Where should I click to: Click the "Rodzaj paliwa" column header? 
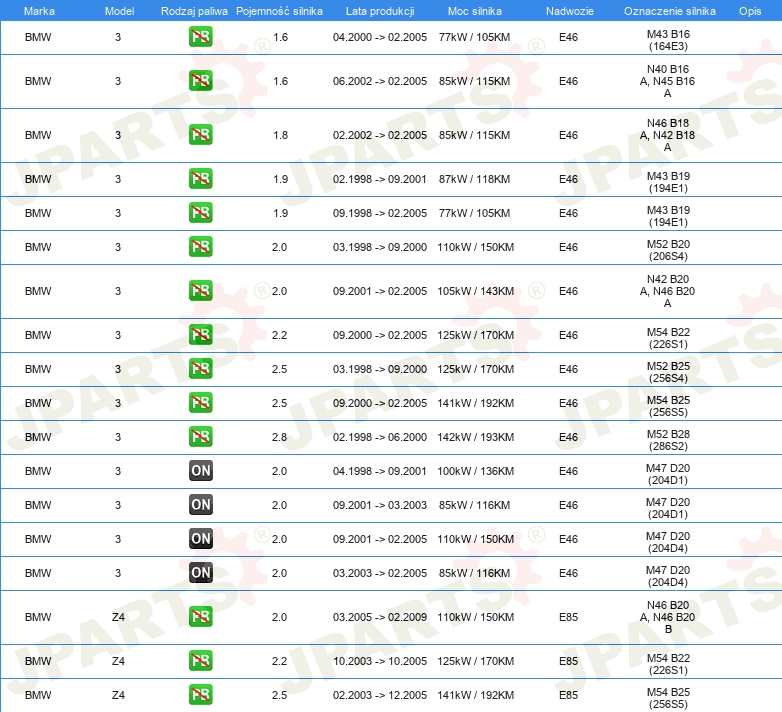(x=193, y=10)
